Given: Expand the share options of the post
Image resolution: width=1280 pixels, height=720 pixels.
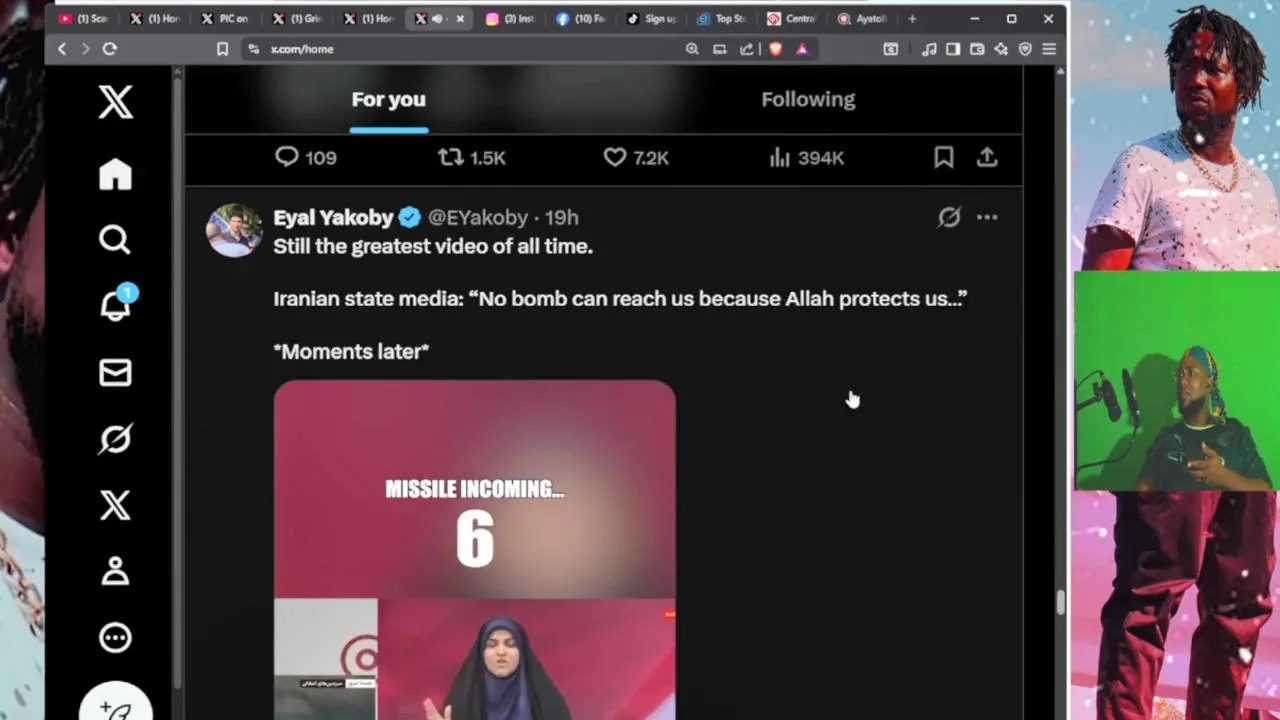Looking at the screenshot, I should click(x=987, y=157).
